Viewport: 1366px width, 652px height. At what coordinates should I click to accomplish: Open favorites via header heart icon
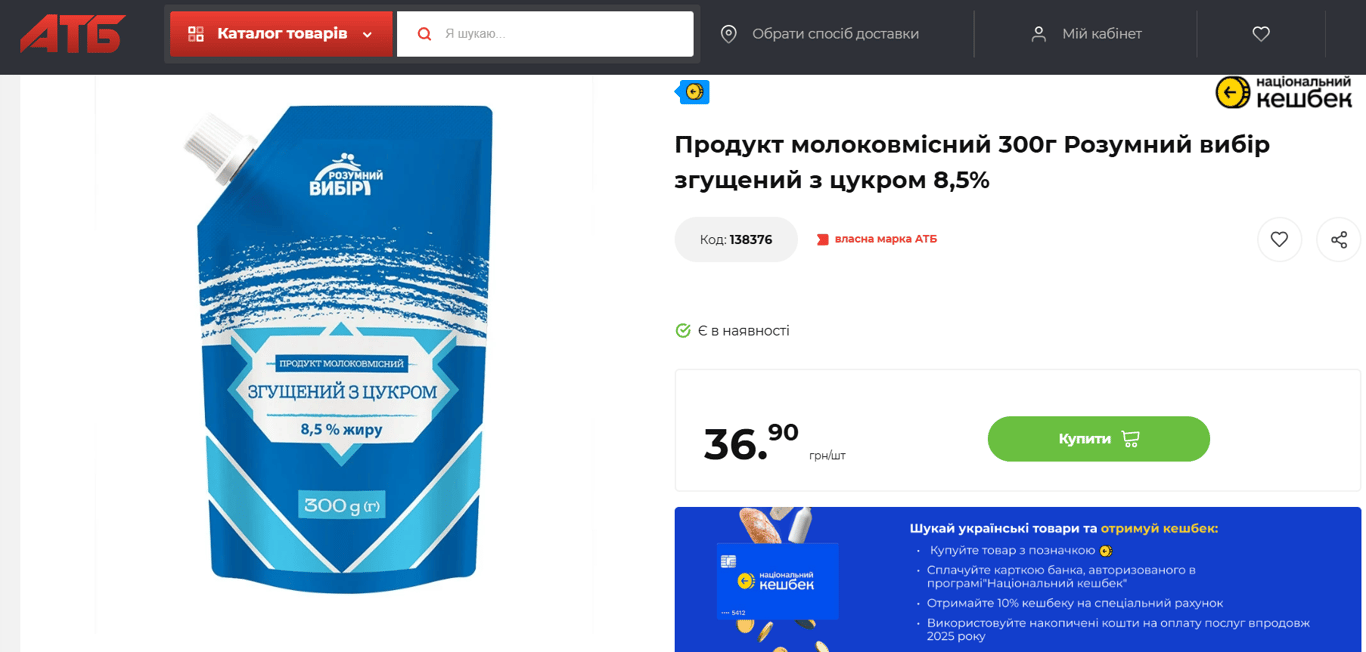click(1261, 34)
